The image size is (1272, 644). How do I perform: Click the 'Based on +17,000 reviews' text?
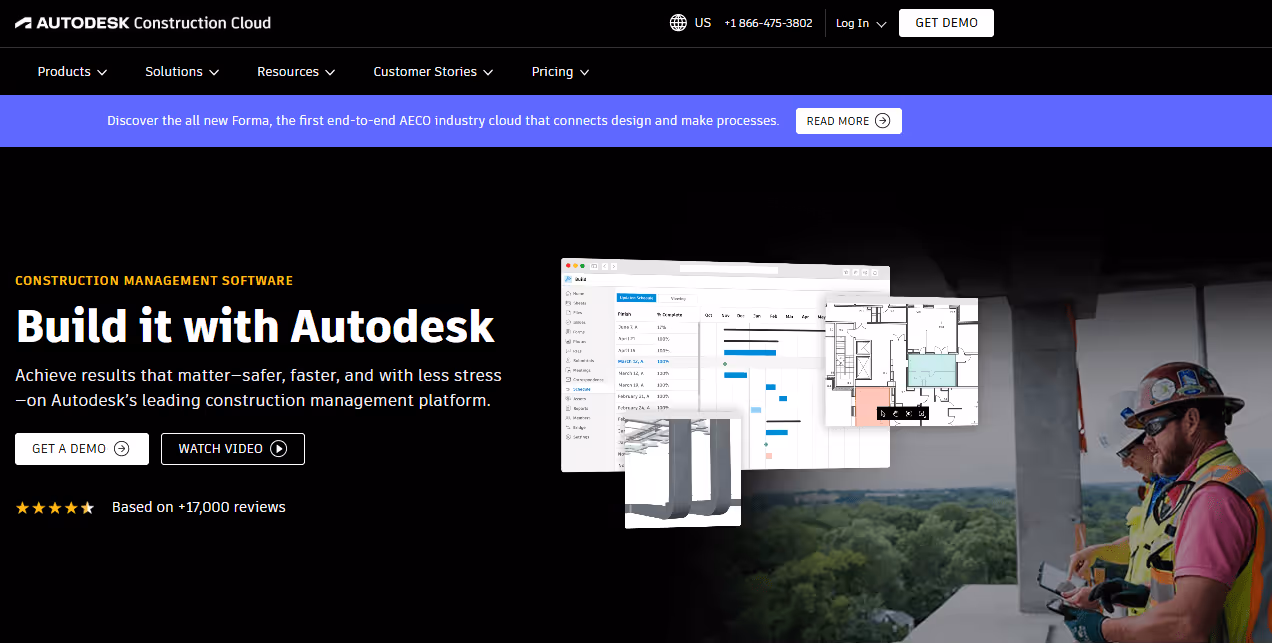click(199, 507)
